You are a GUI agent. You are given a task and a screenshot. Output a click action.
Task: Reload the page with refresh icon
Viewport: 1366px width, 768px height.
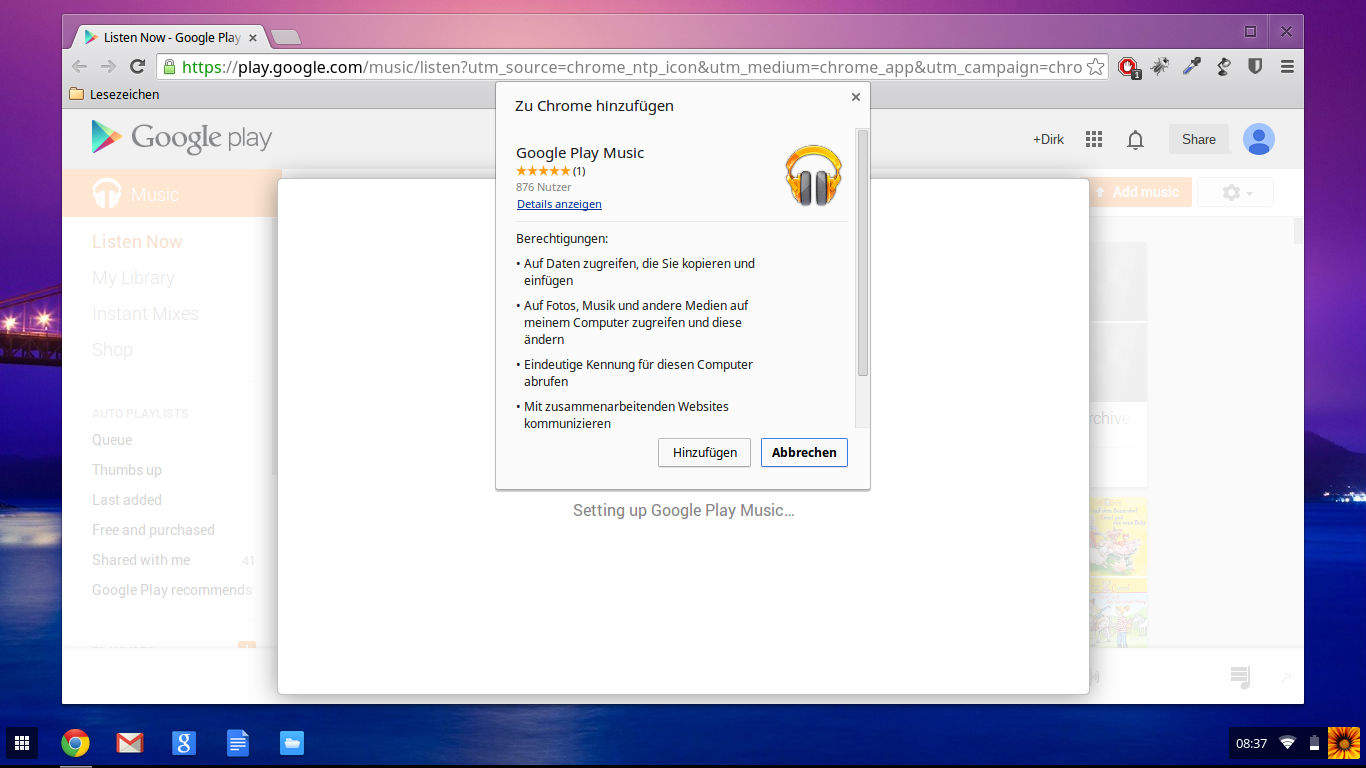138,67
